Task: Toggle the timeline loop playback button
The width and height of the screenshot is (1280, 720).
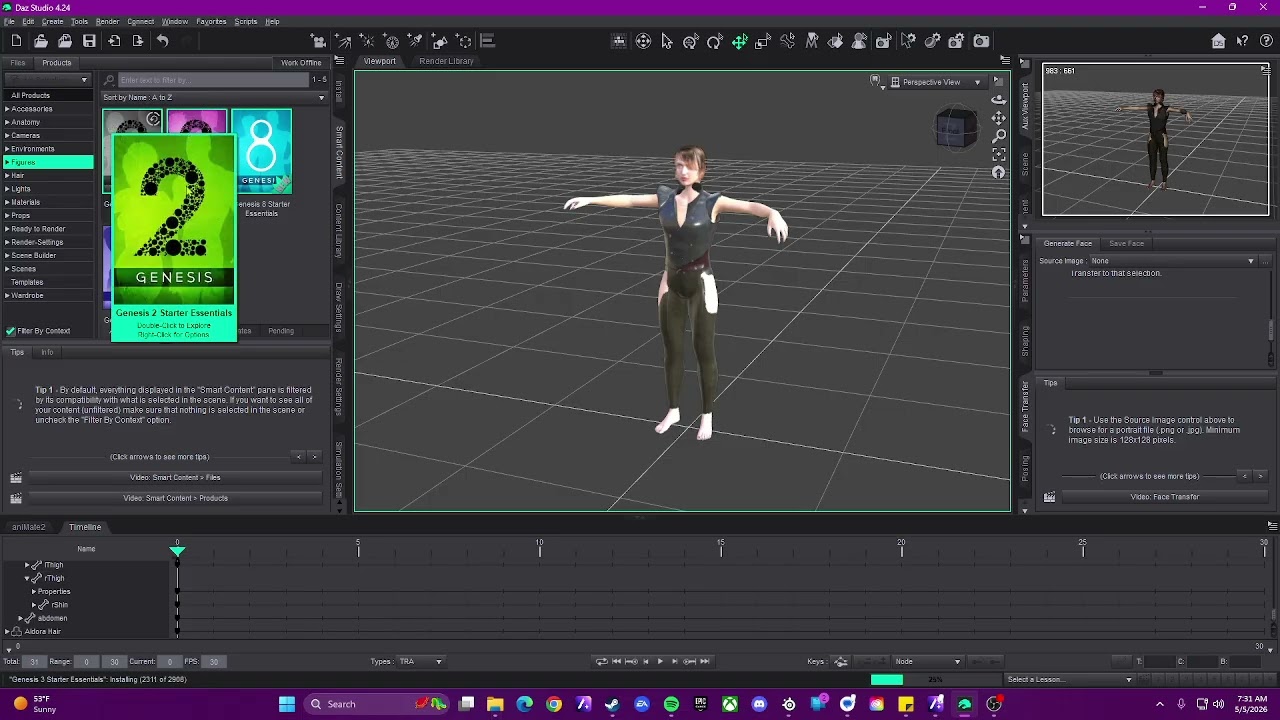Action: pyautogui.click(x=602, y=661)
